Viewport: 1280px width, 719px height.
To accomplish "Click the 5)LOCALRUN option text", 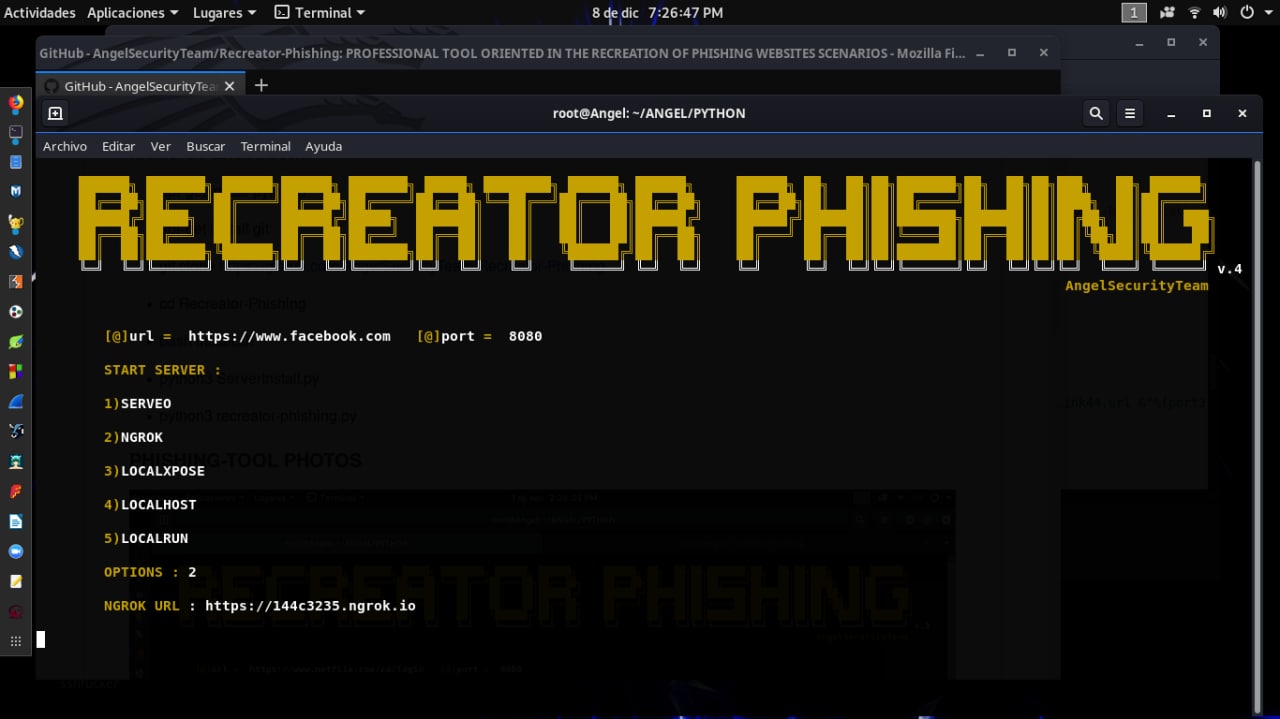I will pos(146,539).
